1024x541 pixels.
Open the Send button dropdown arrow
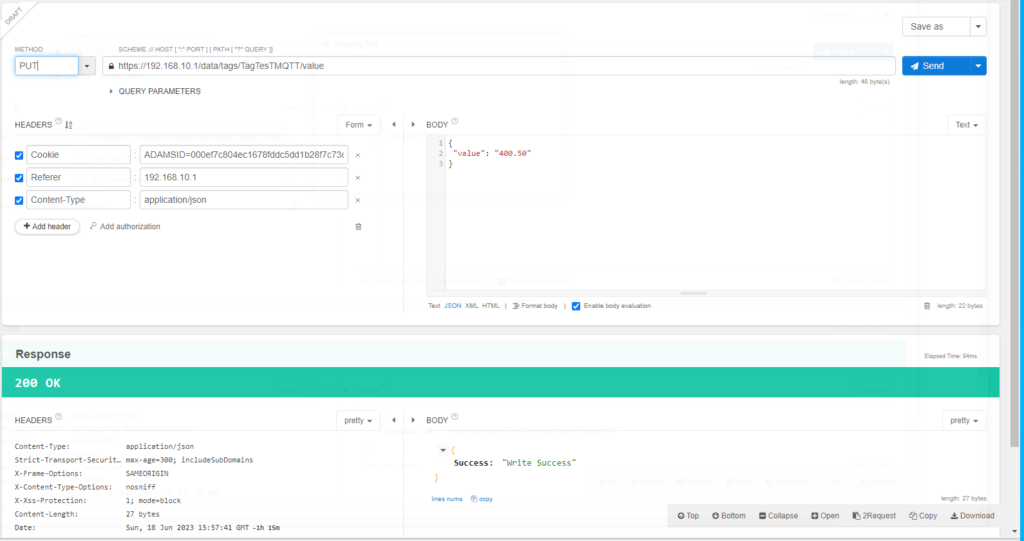pyautogui.click(x=978, y=65)
